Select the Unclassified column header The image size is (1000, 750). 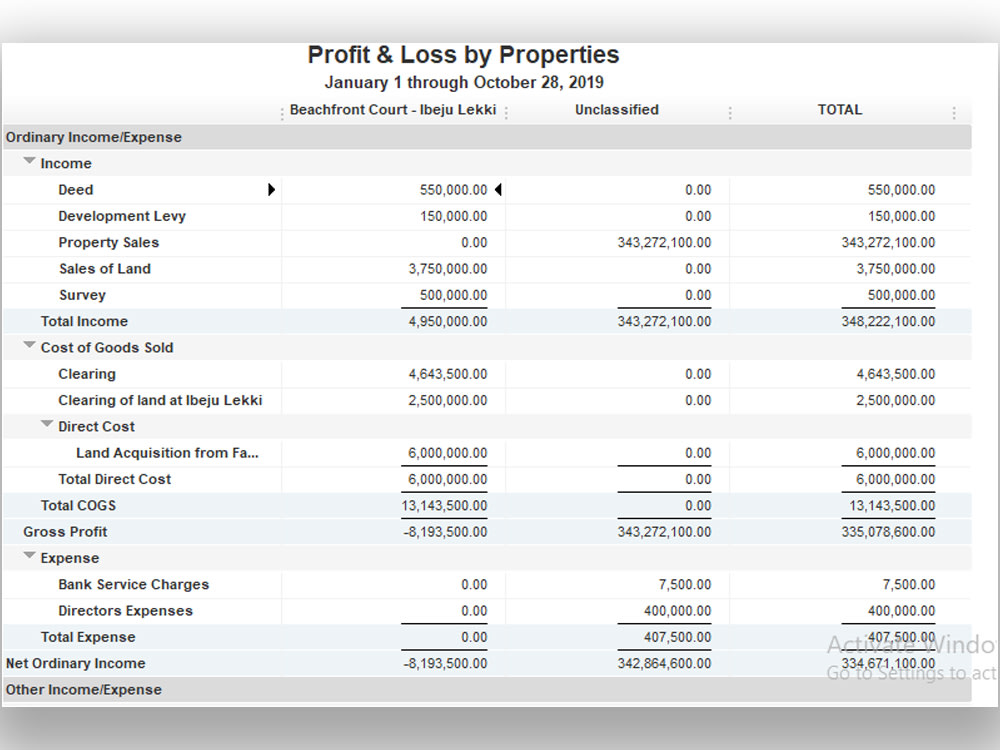coord(617,110)
